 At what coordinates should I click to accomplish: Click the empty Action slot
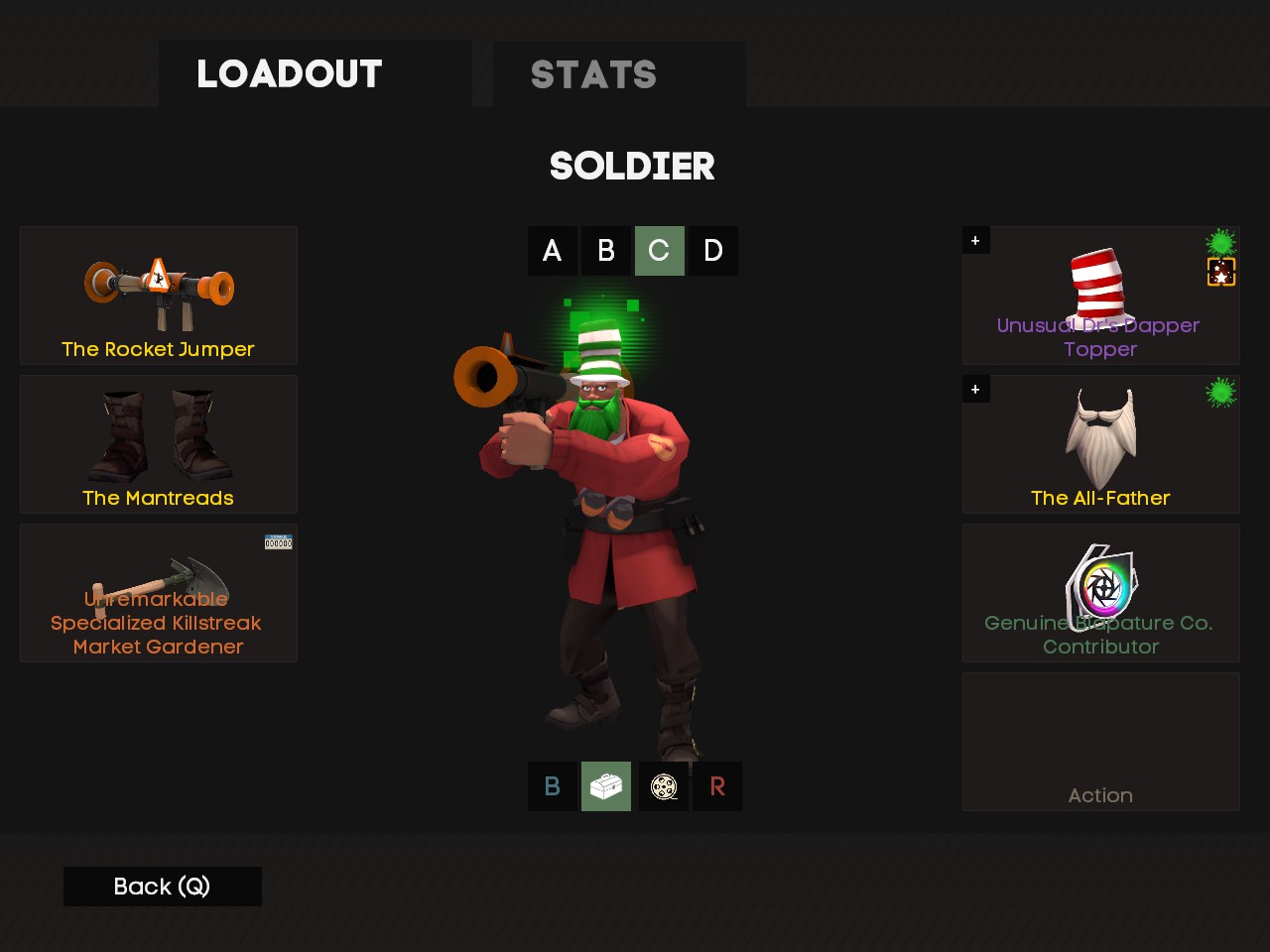pos(1101,742)
